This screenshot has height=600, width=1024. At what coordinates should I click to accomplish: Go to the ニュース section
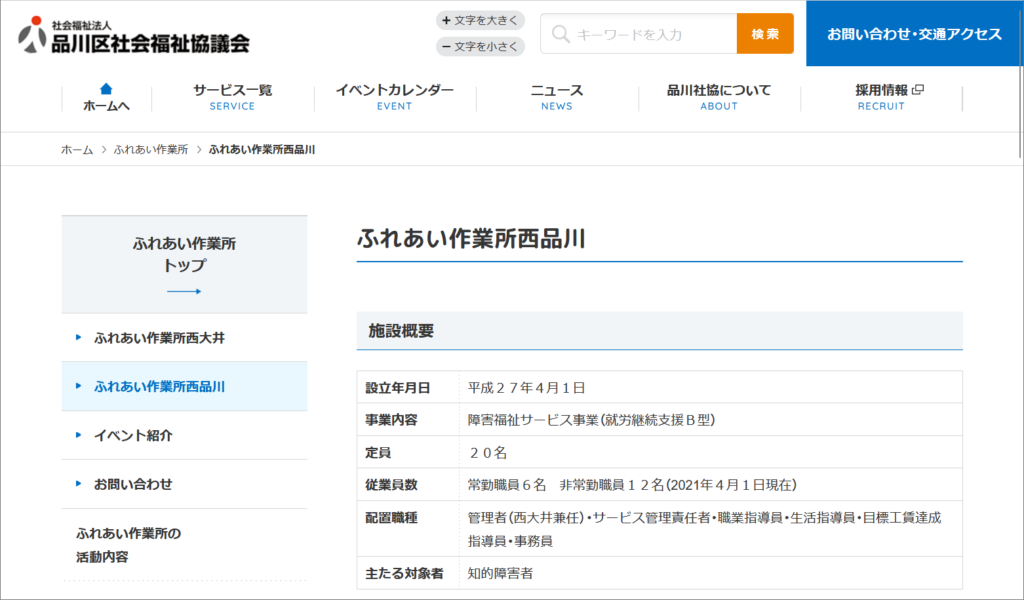coord(556,96)
